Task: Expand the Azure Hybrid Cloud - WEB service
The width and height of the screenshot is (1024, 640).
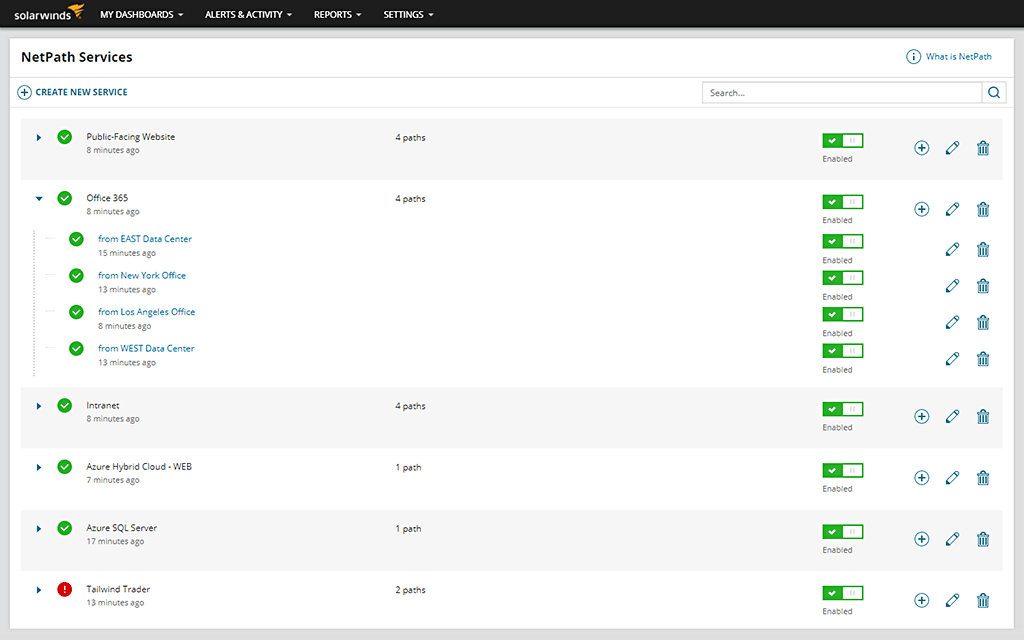Action: pyautogui.click(x=39, y=466)
